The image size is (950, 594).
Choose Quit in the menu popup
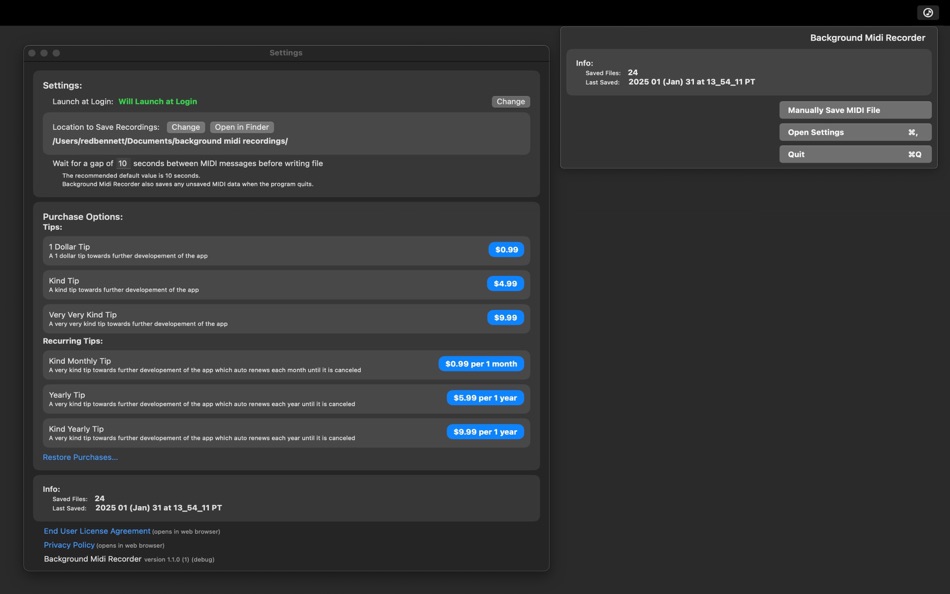tap(855, 155)
